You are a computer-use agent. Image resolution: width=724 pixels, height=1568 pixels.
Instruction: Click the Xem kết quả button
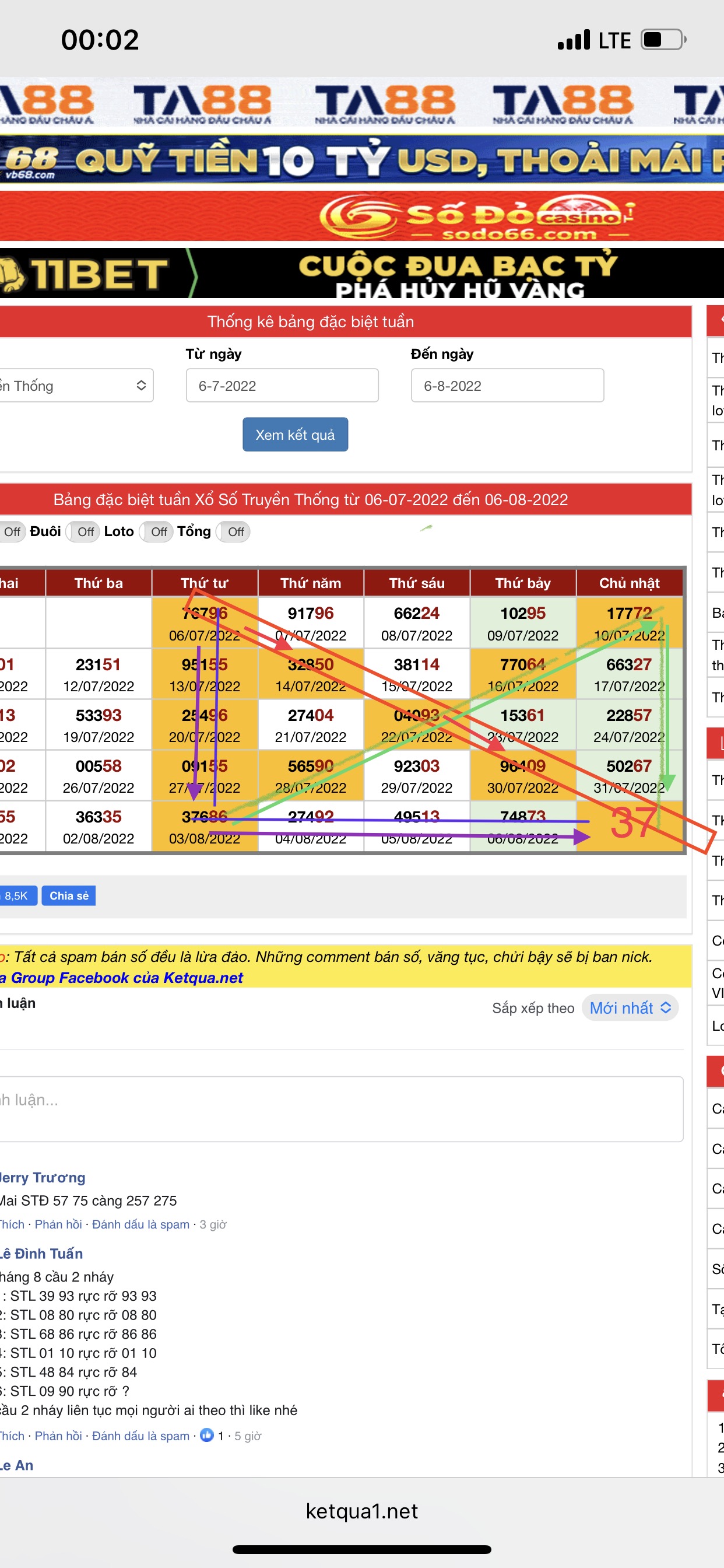295,435
